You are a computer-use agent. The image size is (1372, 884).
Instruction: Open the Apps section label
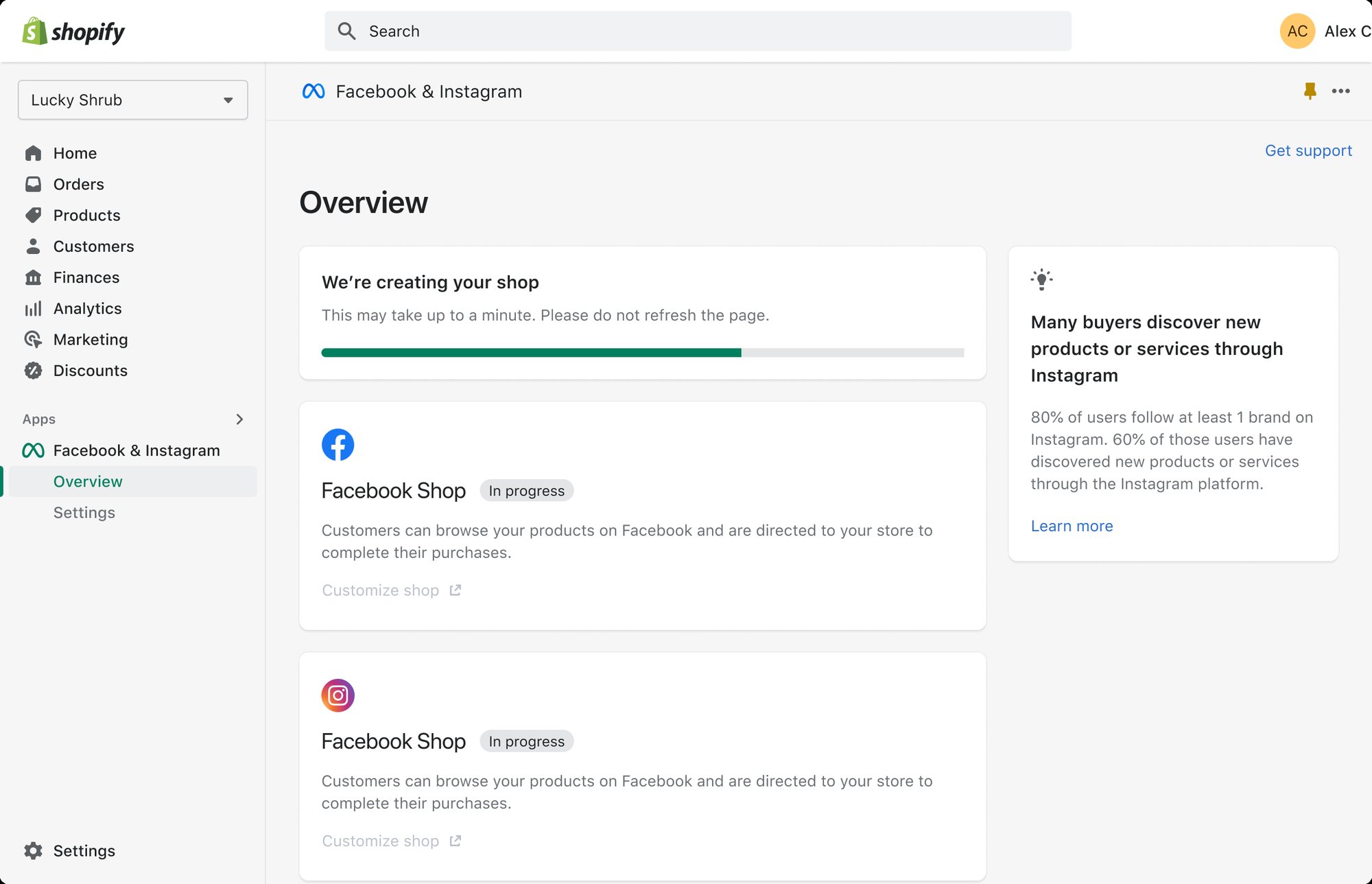coord(39,419)
